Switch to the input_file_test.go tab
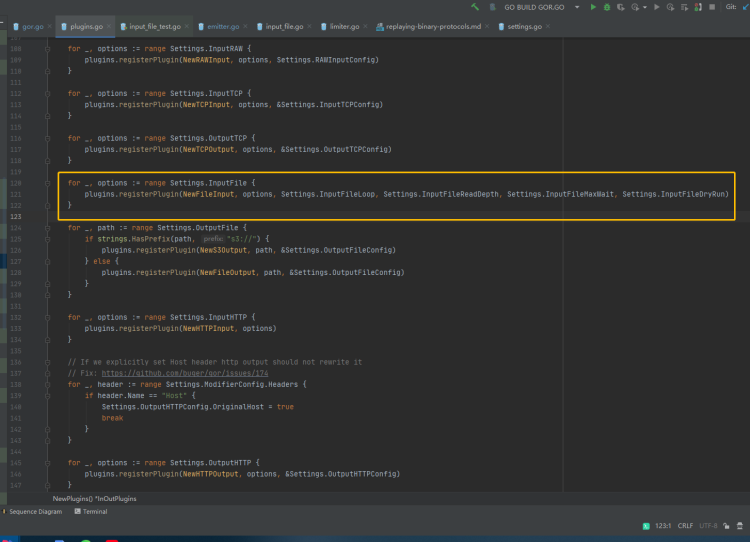The width and height of the screenshot is (750, 542). coord(153,26)
